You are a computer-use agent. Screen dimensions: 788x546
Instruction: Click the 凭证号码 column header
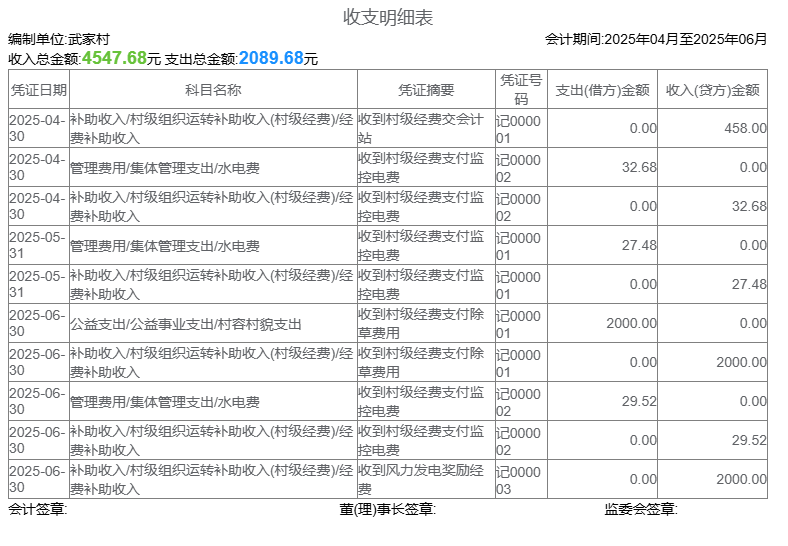pos(520,89)
